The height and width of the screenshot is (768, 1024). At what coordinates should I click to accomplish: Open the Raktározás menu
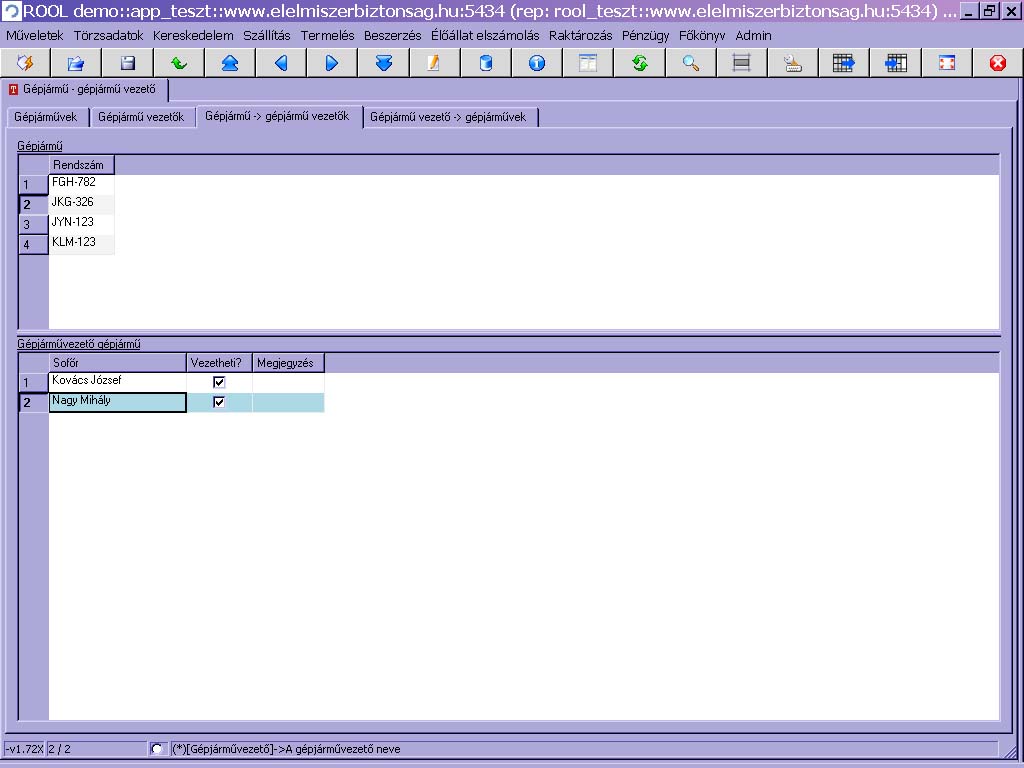click(x=580, y=35)
